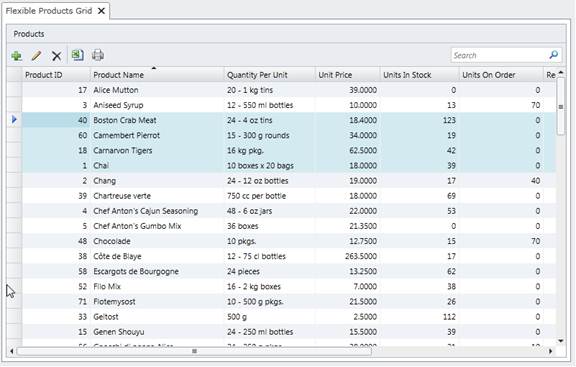Click the Export to Excel icon

(x=78, y=55)
